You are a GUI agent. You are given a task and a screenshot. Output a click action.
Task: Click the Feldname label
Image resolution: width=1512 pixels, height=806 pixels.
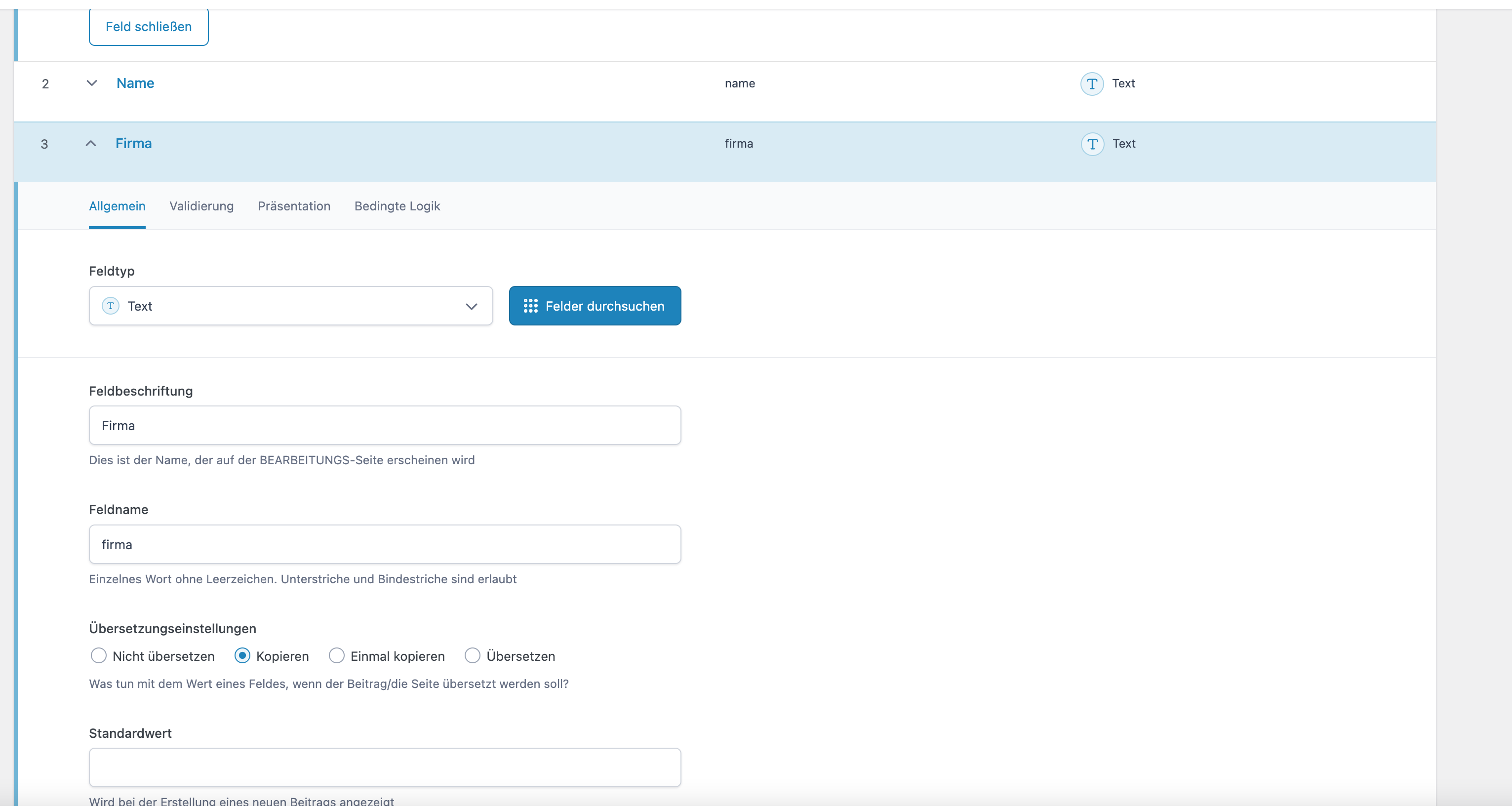tap(119, 510)
